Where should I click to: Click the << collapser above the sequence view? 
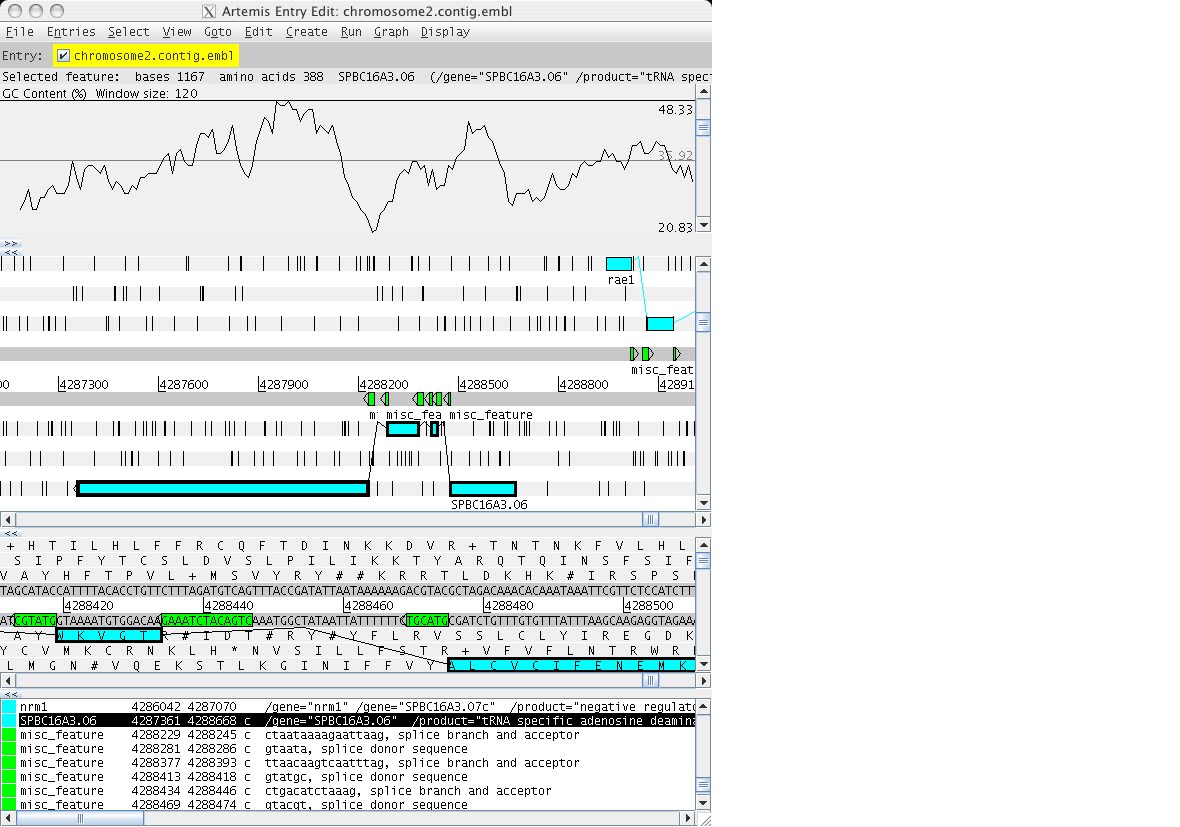click(x=11, y=534)
